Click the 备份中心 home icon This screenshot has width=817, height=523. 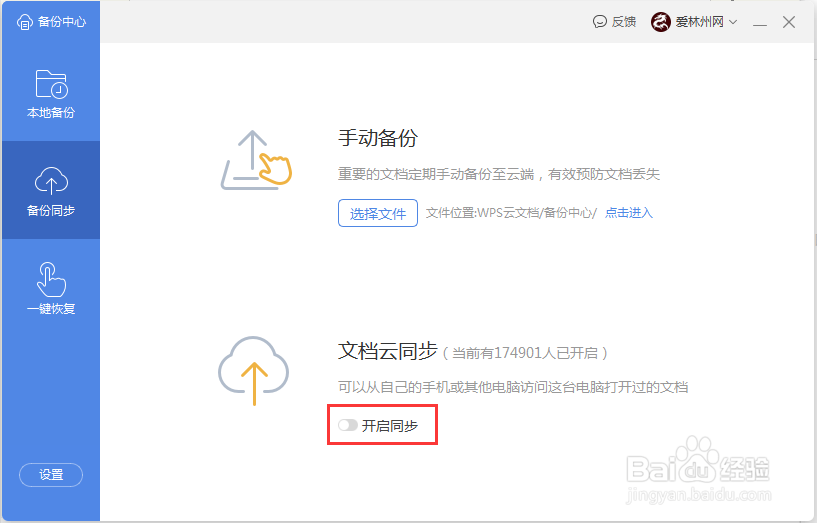click(24, 22)
